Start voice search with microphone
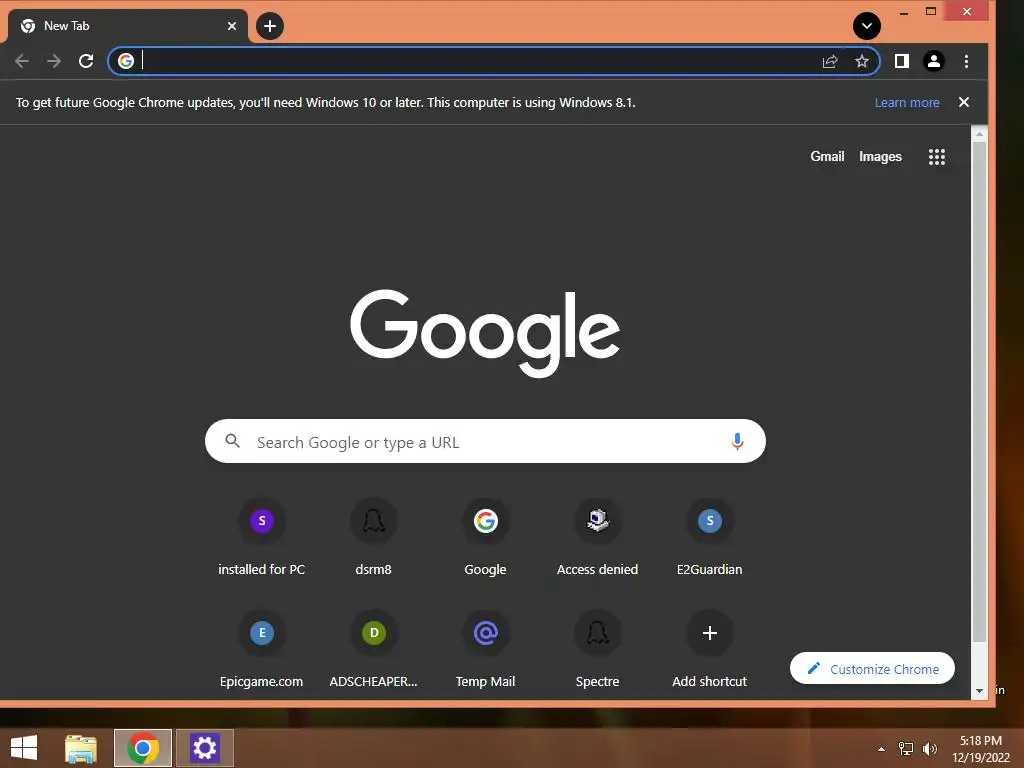This screenshot has width=1024, height=768. pyautogui.click(x=737, y=441)
